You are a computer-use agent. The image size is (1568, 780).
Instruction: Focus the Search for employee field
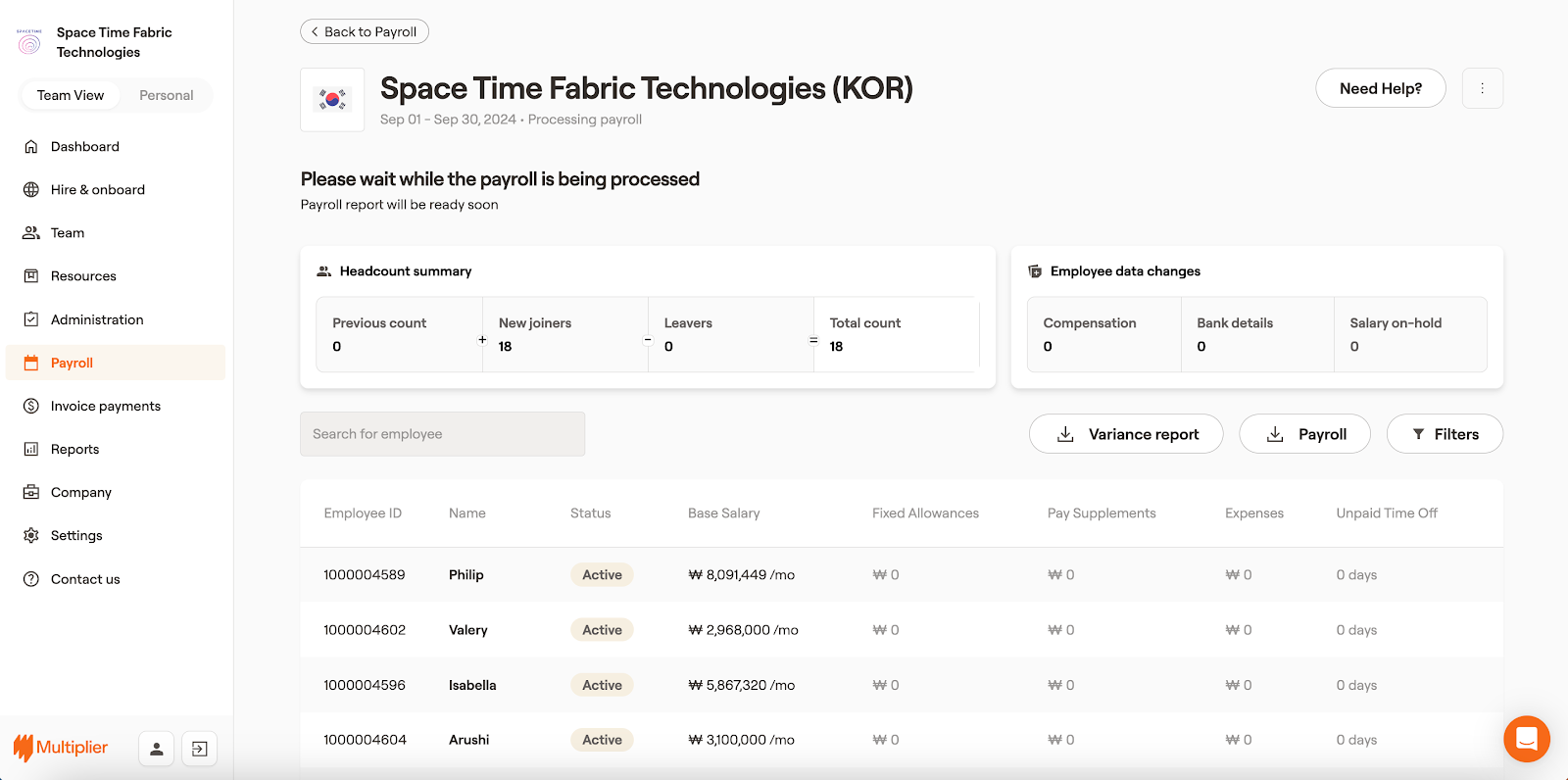(443, 434)
